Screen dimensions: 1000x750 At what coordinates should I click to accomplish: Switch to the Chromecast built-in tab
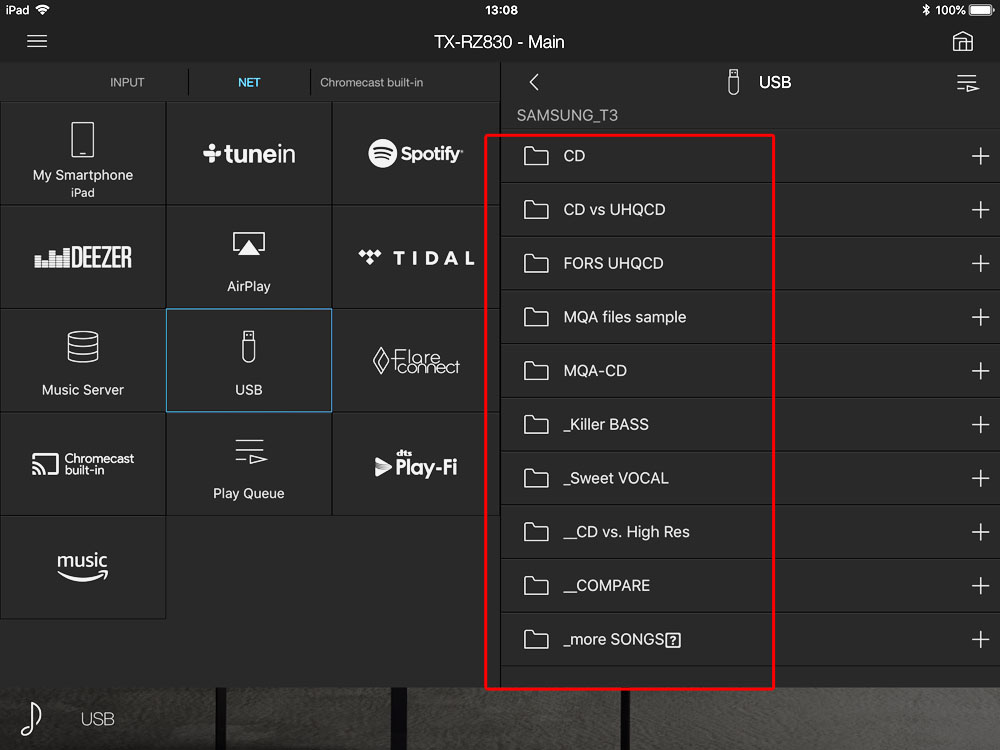[371, 82]
